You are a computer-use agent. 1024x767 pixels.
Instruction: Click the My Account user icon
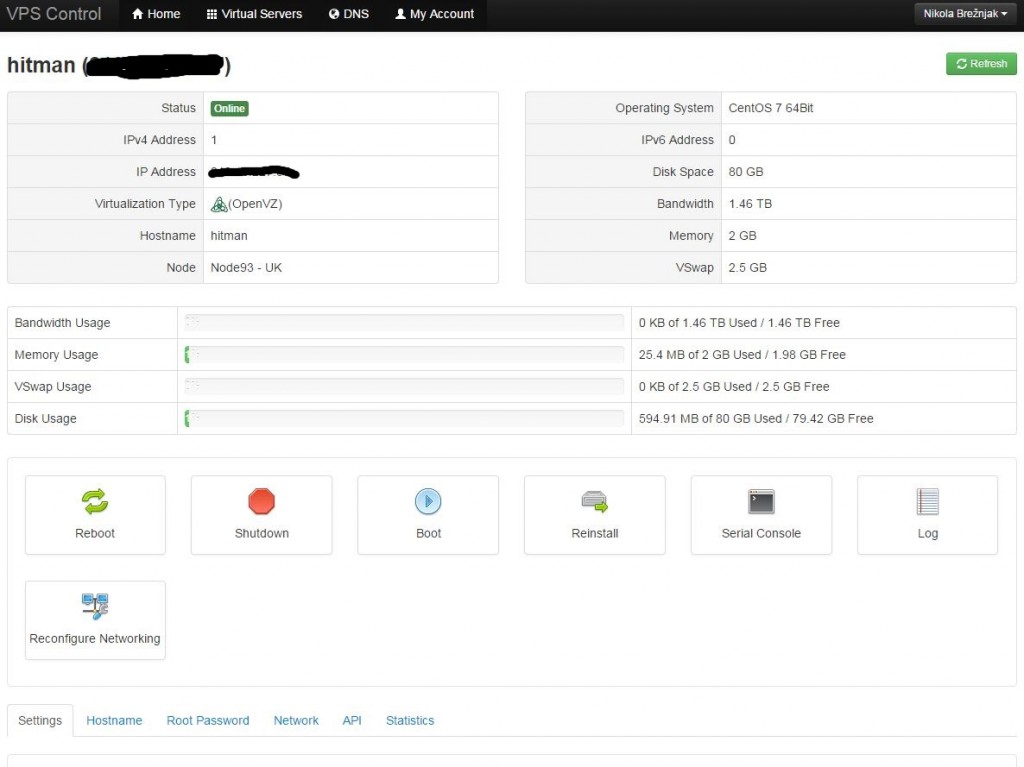tap(400, 14)
